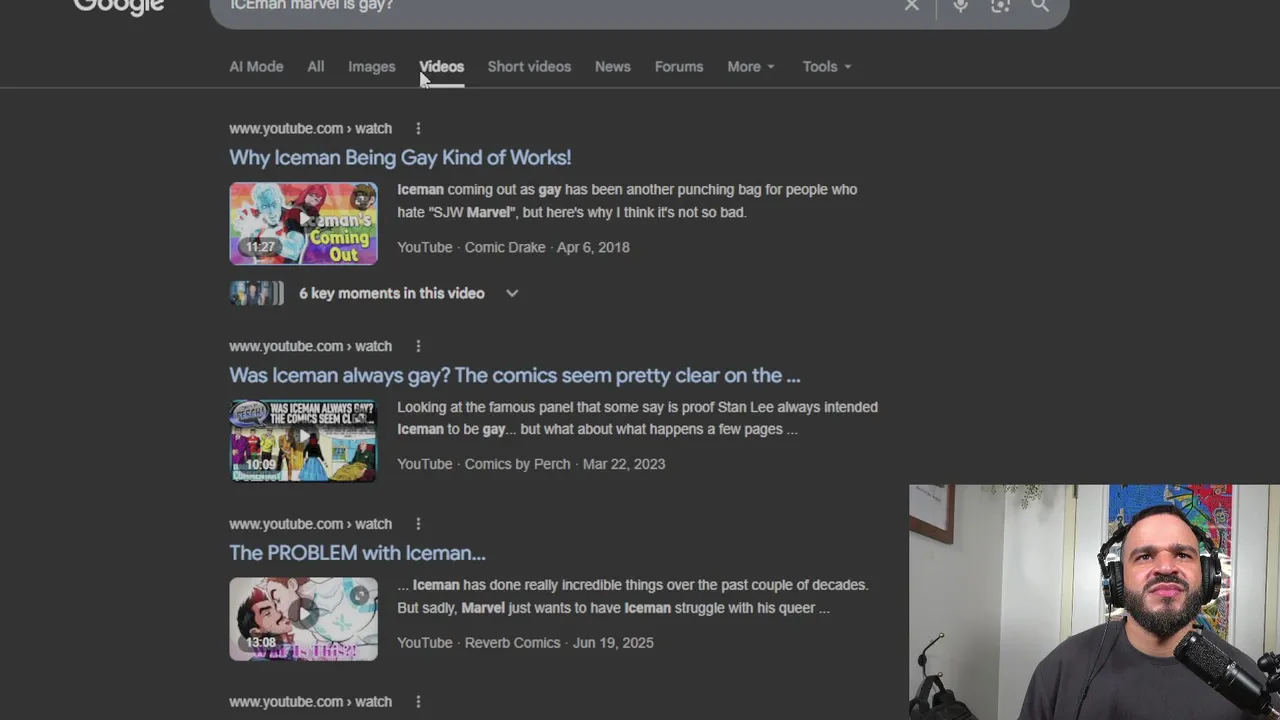Switch to the News tab
The height and width of the screenshot is (720, 1280).
(613, 66)
